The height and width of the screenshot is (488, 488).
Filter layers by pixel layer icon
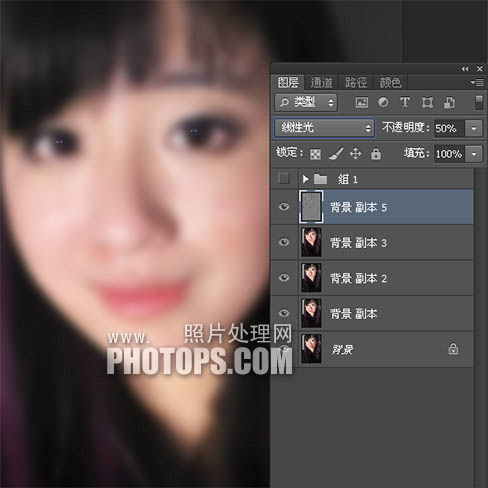pos(362,102)
